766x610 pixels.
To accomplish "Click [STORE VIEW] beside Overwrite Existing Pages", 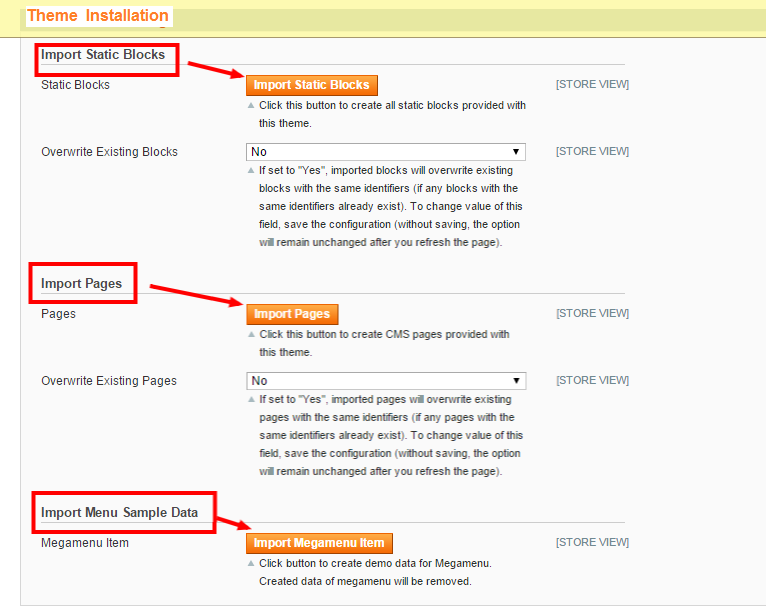I will coord(592,380).
